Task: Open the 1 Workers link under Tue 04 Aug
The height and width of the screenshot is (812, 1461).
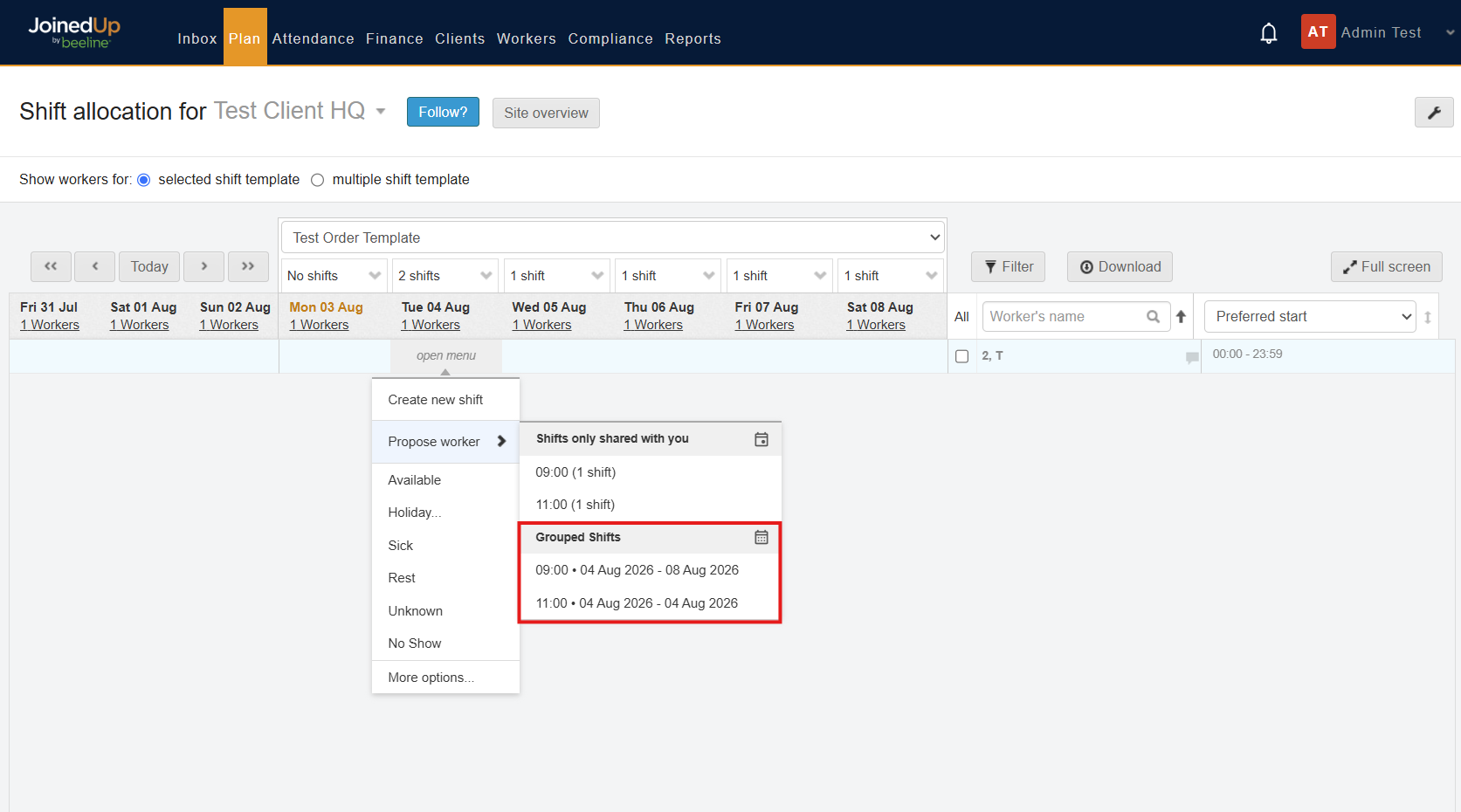Action: 431,325
